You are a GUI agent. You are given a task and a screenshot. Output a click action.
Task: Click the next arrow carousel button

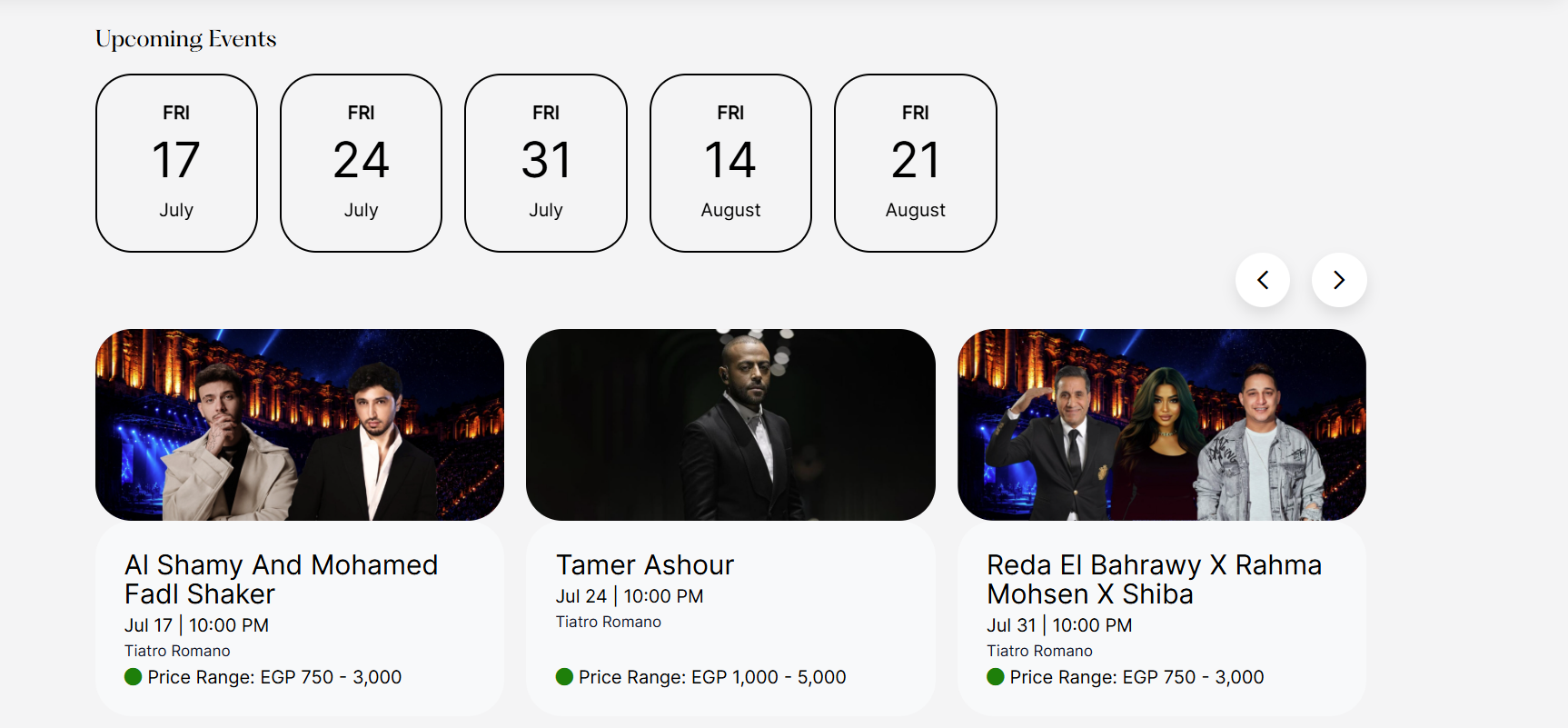click(1339, 280)
